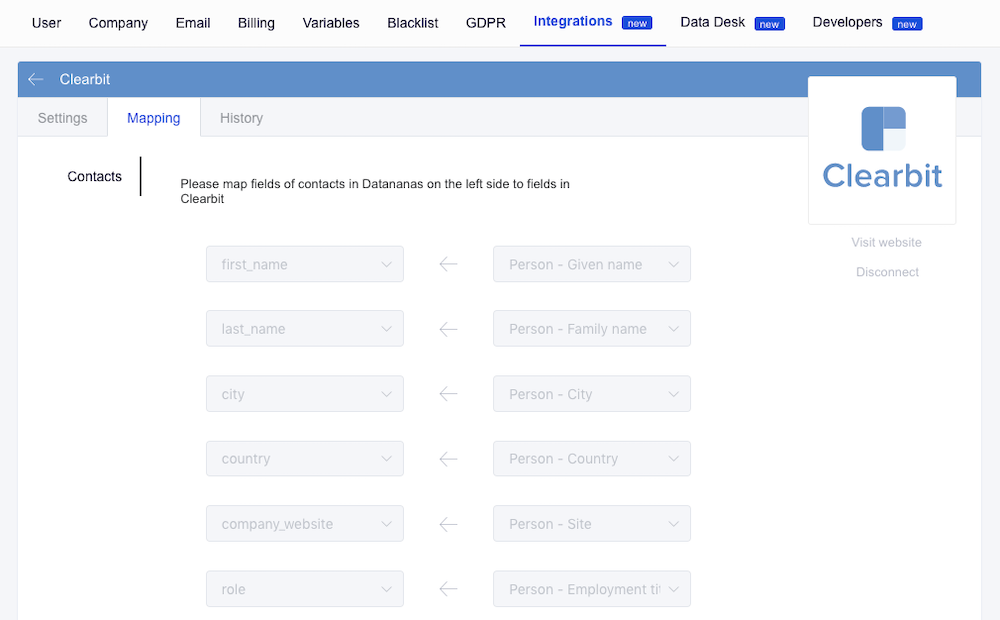Open the company_website field dropdown
This screenshot has width=1000, height=620.
(x=305, y=524)
